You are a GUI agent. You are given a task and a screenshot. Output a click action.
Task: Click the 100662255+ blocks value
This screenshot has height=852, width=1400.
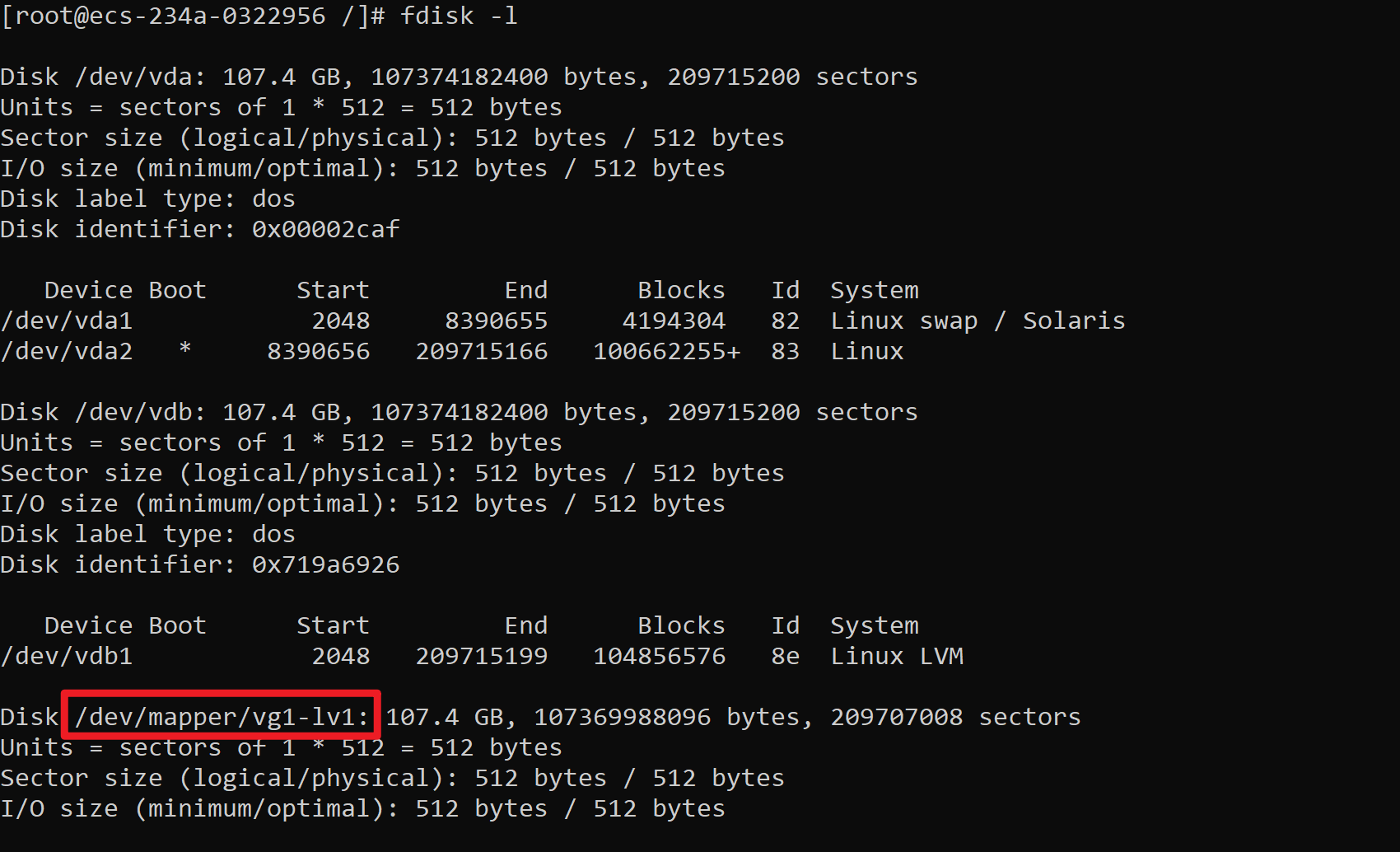(x=666, y=351)
